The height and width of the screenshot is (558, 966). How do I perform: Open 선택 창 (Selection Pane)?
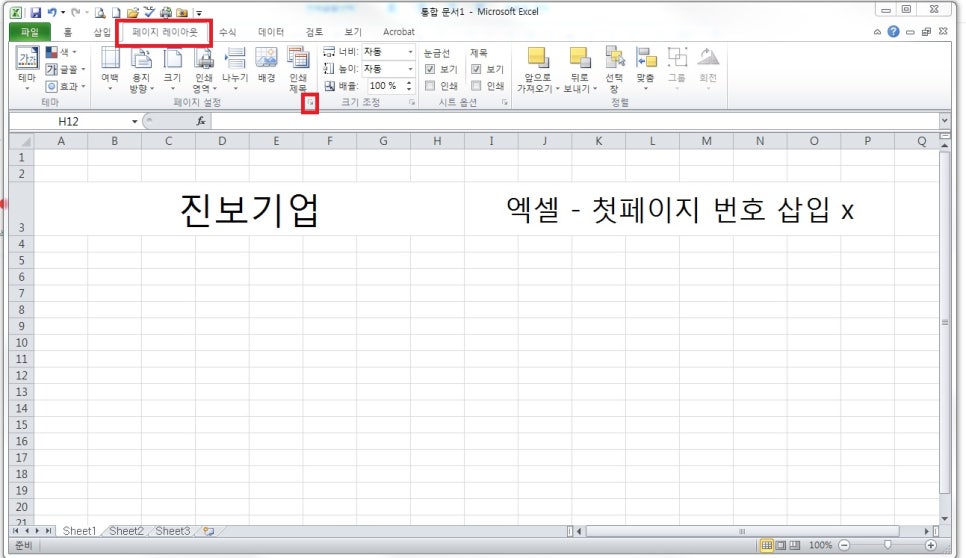(614, 70)
